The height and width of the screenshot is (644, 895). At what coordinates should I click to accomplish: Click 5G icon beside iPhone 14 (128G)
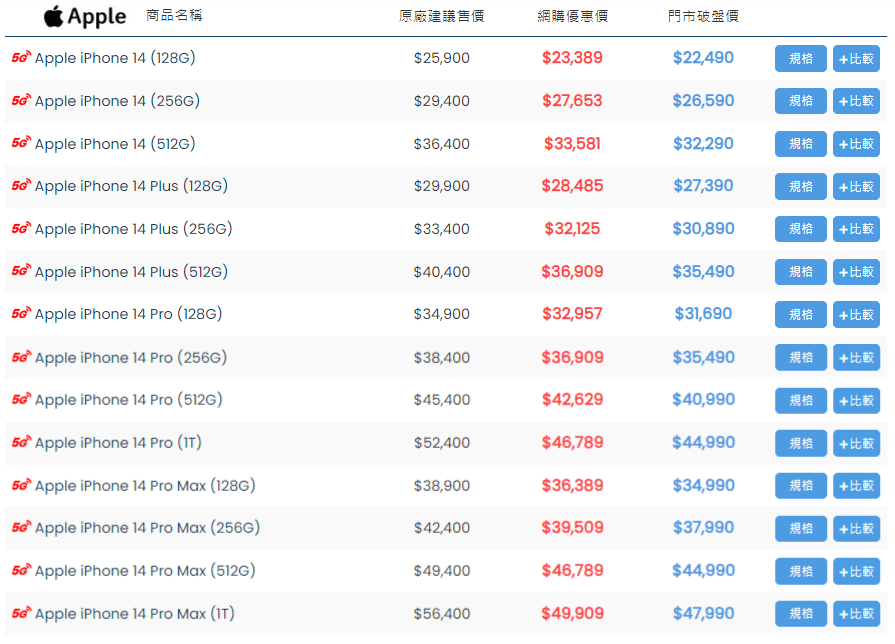coord(21,57)
